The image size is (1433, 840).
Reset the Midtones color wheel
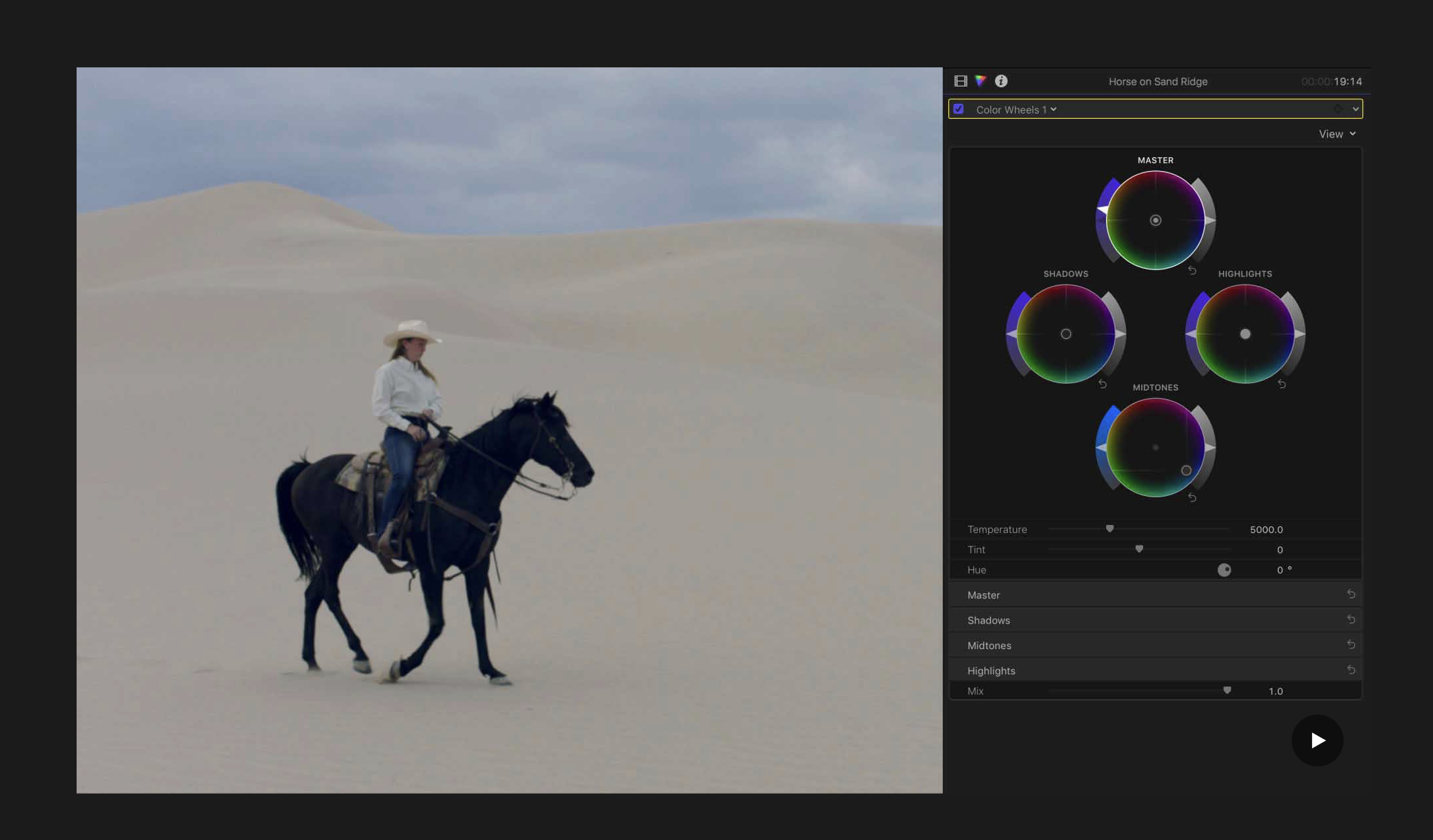click(1192, 497)
